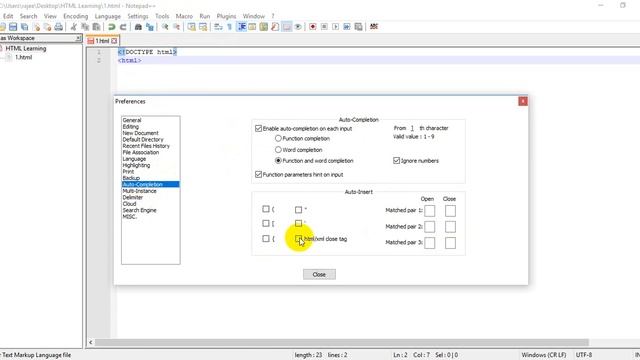The width and height of the screenshot is (640, 360).
Task: Select Backup in Preferences list
Action: pyautogui.click(x=131, y=178)
